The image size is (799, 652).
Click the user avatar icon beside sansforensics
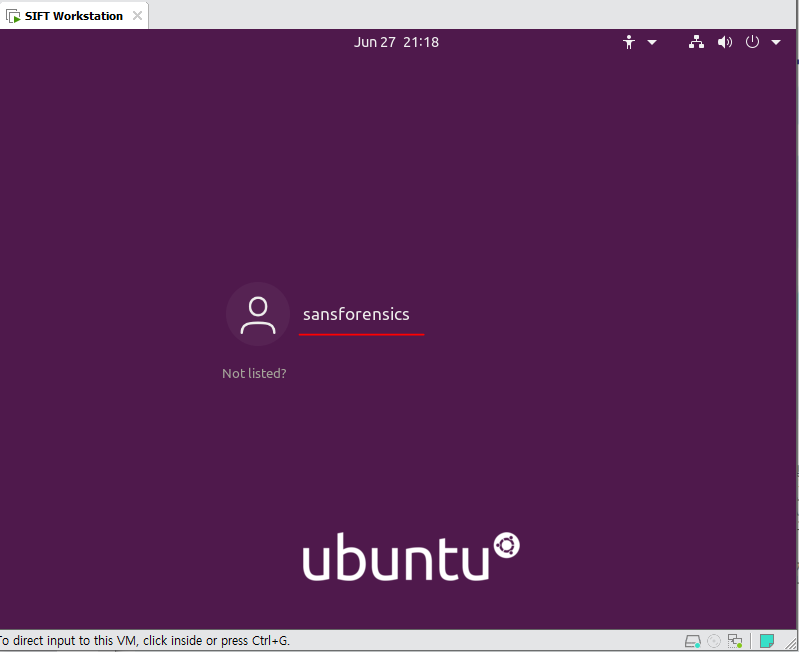tap(258, 314)
